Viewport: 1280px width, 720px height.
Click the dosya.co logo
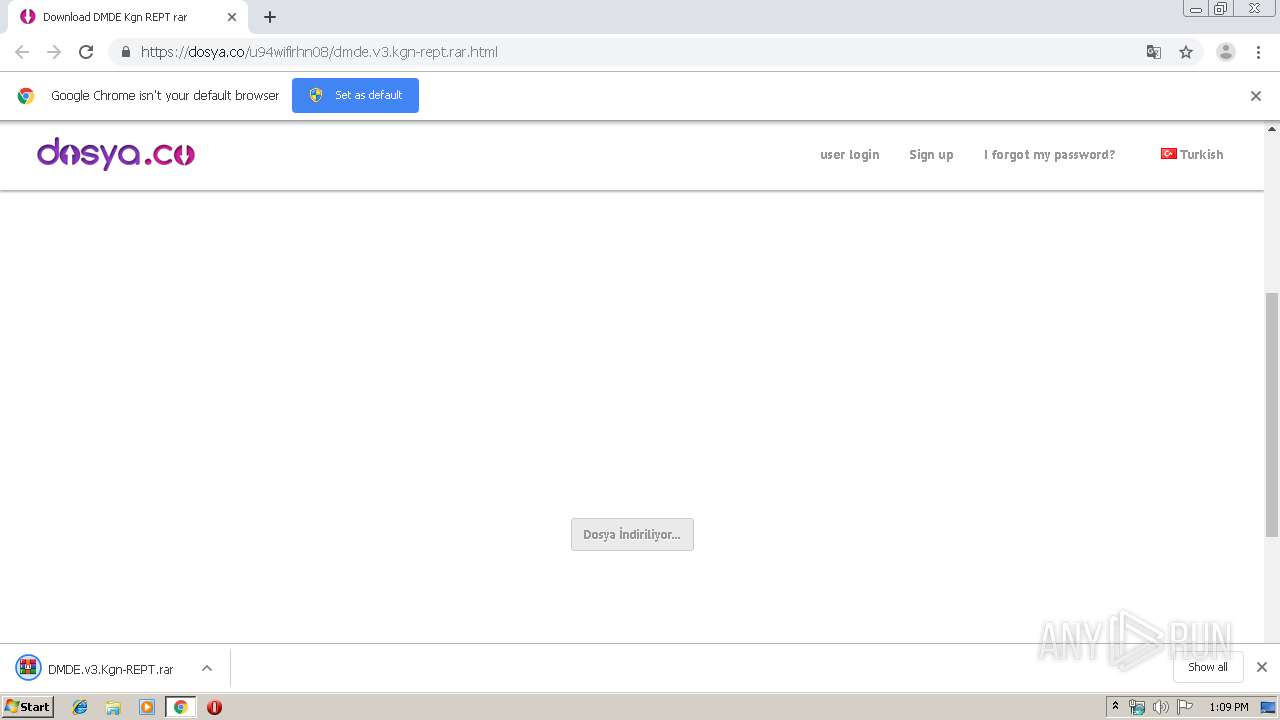coord(116,154)
